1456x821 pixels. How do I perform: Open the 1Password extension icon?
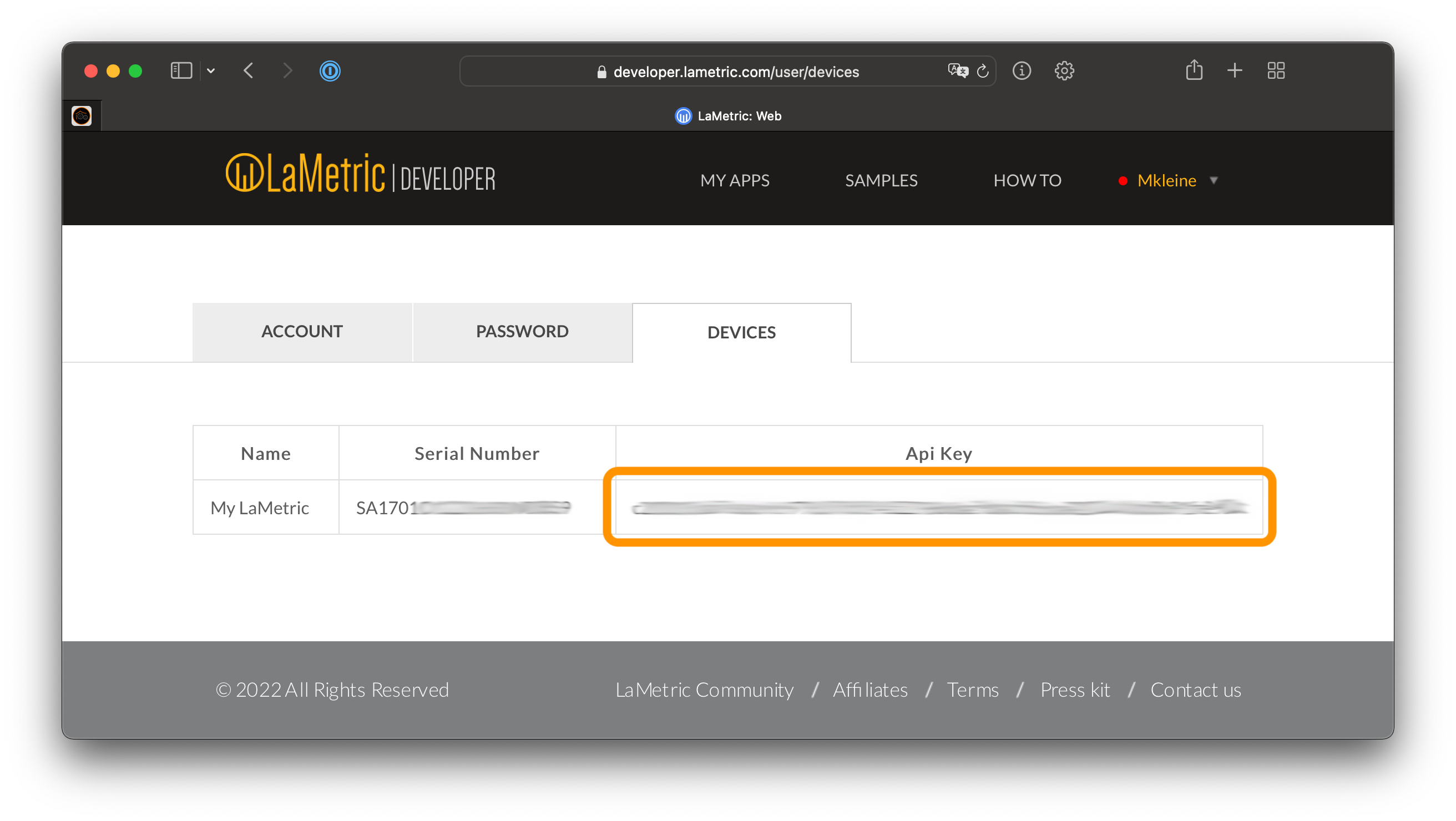[x=330, y=70]
